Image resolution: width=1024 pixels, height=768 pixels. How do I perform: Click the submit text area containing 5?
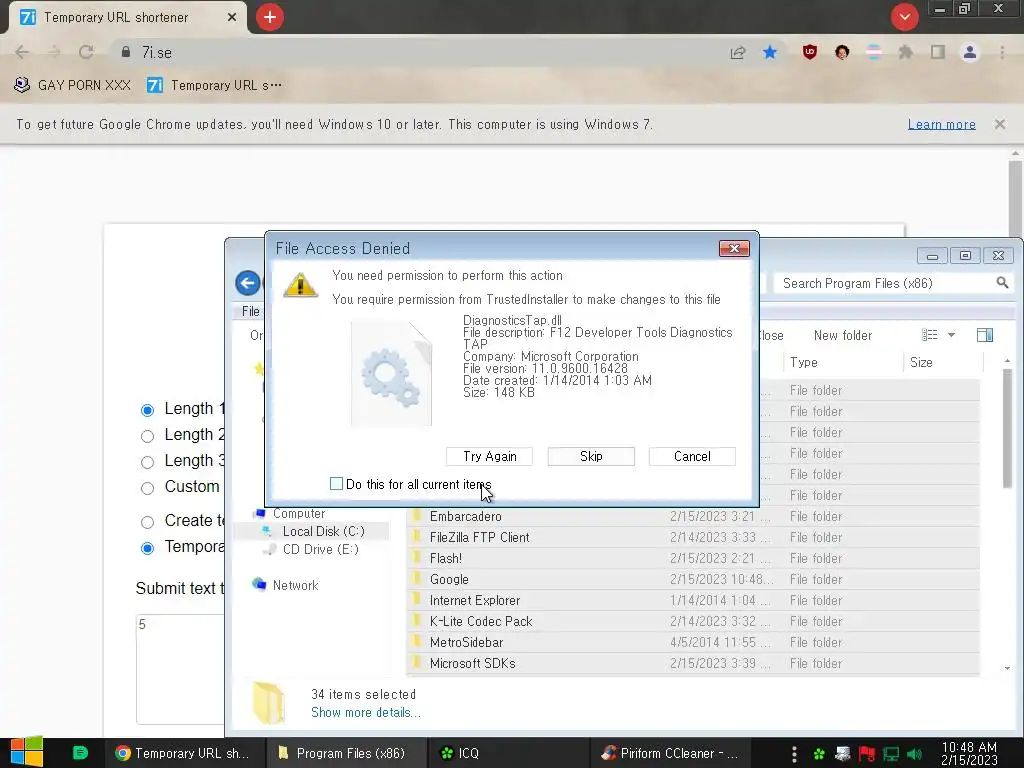pyautogui.click(x=180, y=669)
